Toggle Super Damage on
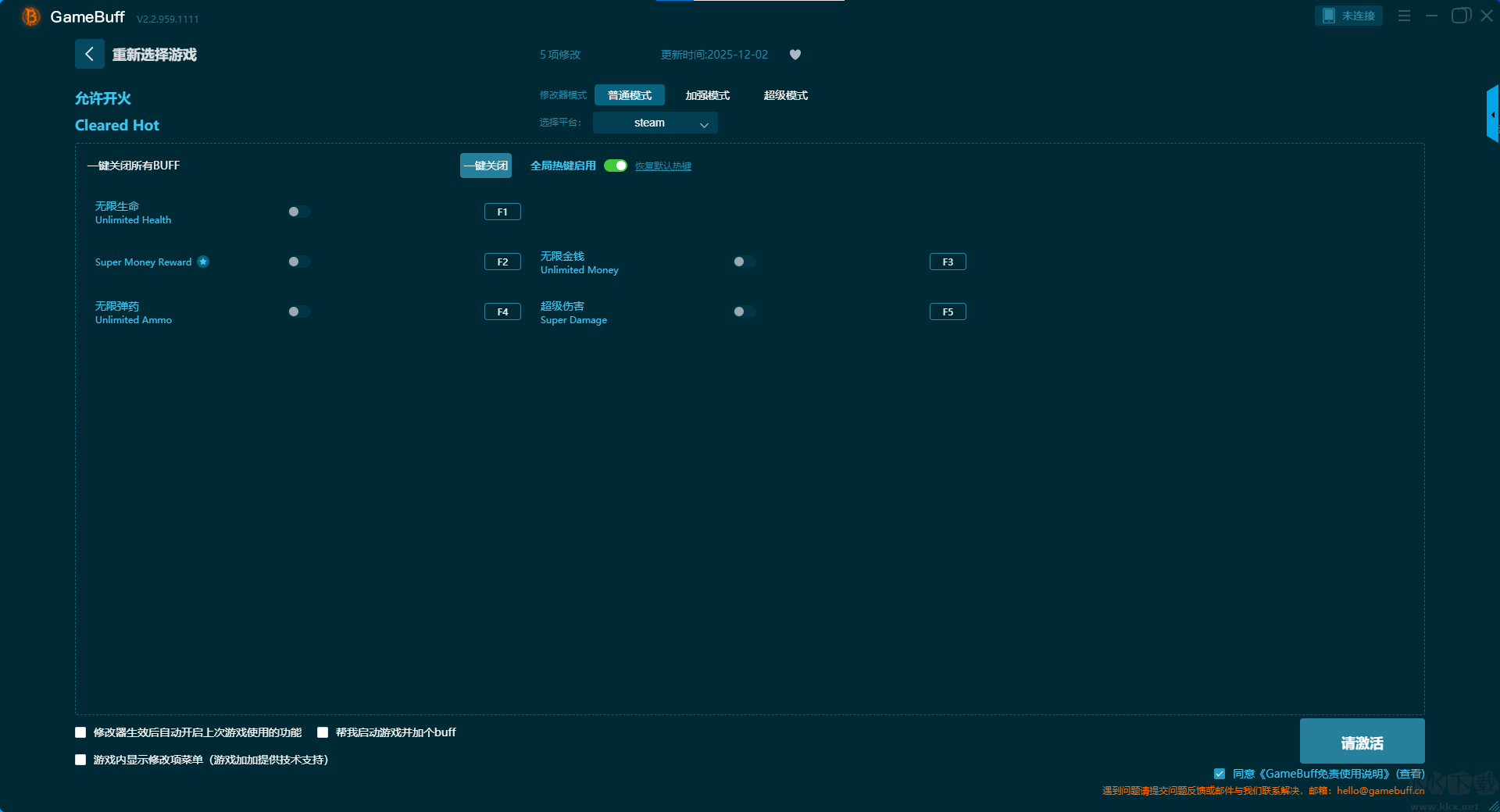Viewport: 1500px width, 812px height. pos(744,312)
